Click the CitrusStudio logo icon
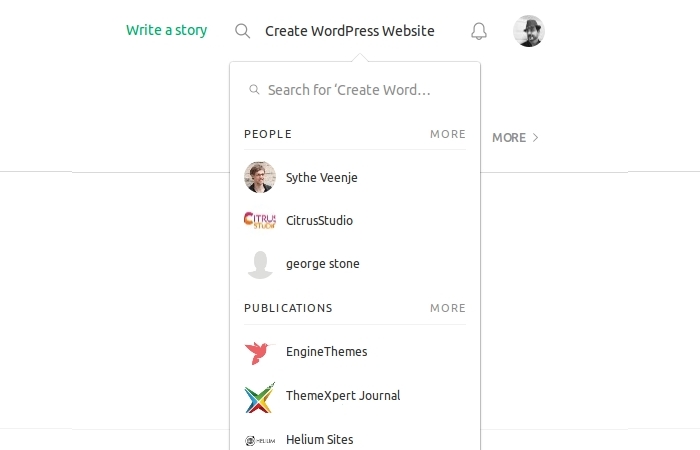The image size is (700, 450). pos(260,220)
